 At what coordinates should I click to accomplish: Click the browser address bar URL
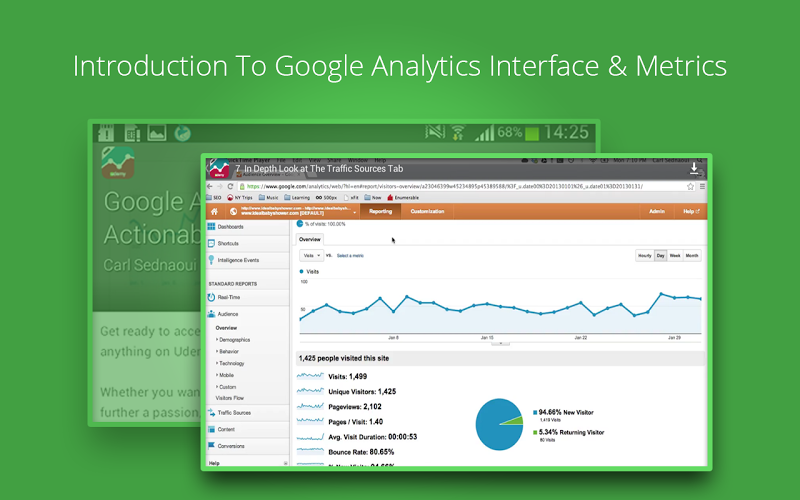point(444,187)
